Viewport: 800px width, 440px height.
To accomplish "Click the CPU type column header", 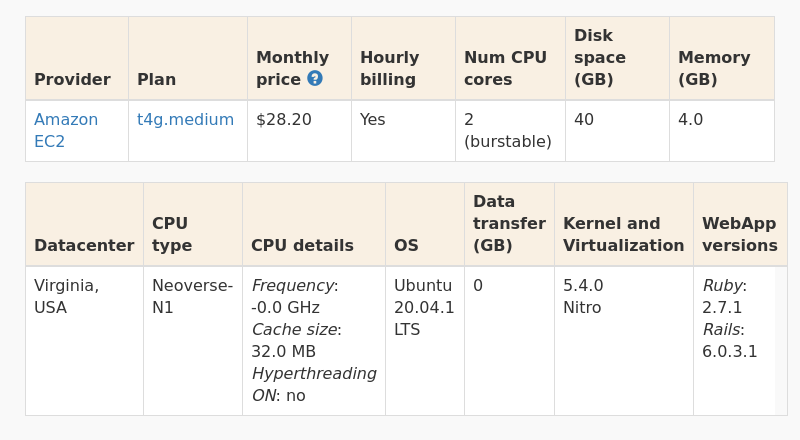I will pyautogui.click(x=172, y=235).
